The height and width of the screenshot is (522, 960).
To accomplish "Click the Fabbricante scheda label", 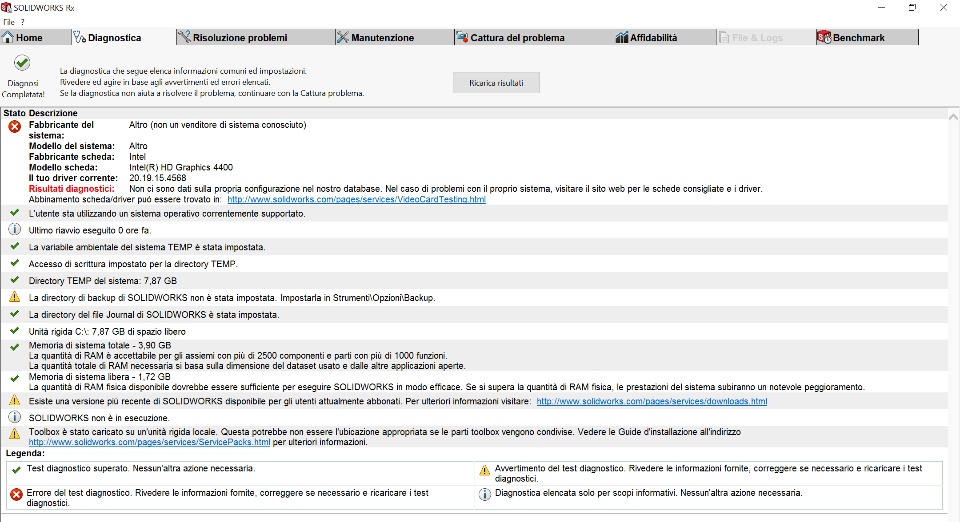I will [x=72, y=157].
